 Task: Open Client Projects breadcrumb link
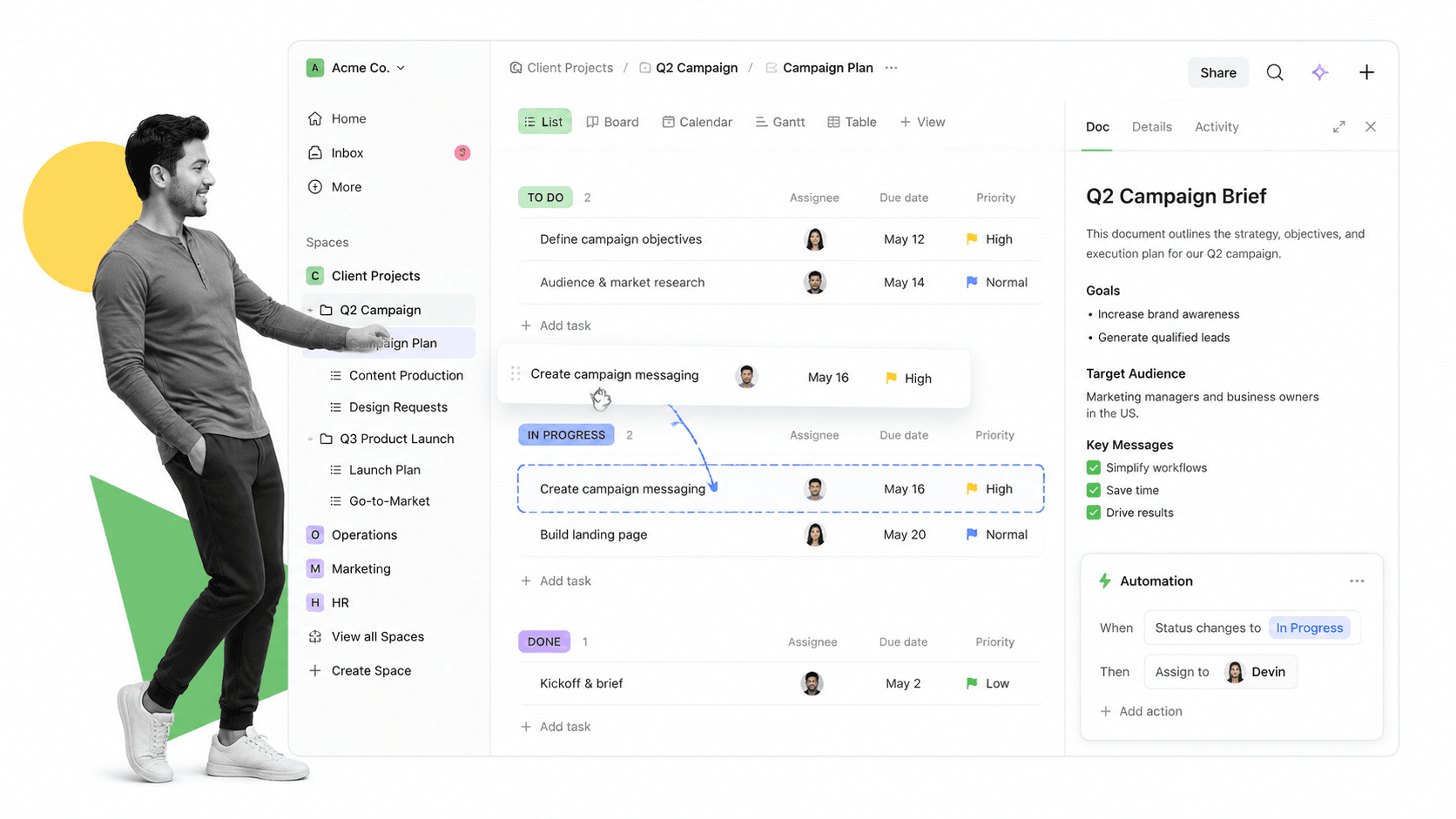561,68
